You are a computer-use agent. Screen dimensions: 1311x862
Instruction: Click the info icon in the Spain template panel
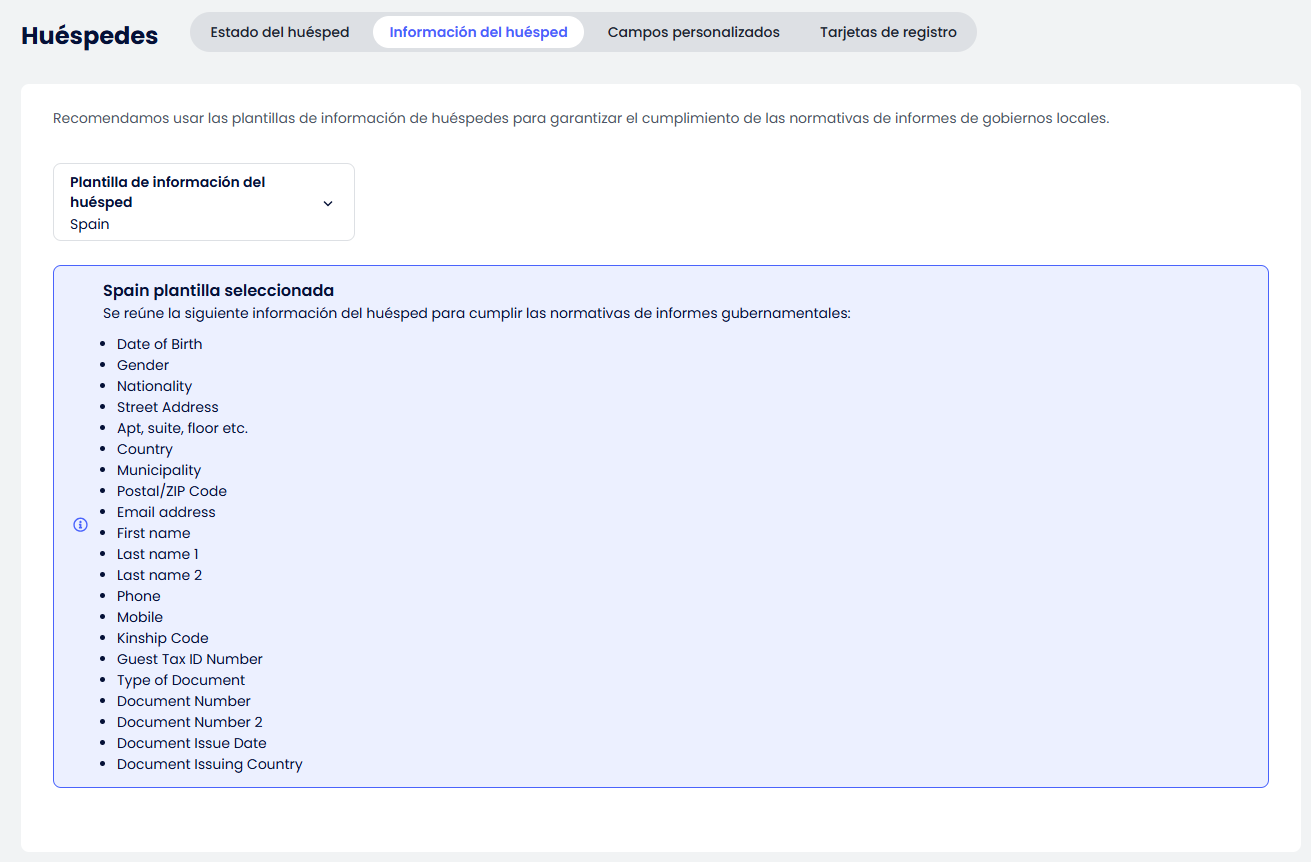point(81,525)
